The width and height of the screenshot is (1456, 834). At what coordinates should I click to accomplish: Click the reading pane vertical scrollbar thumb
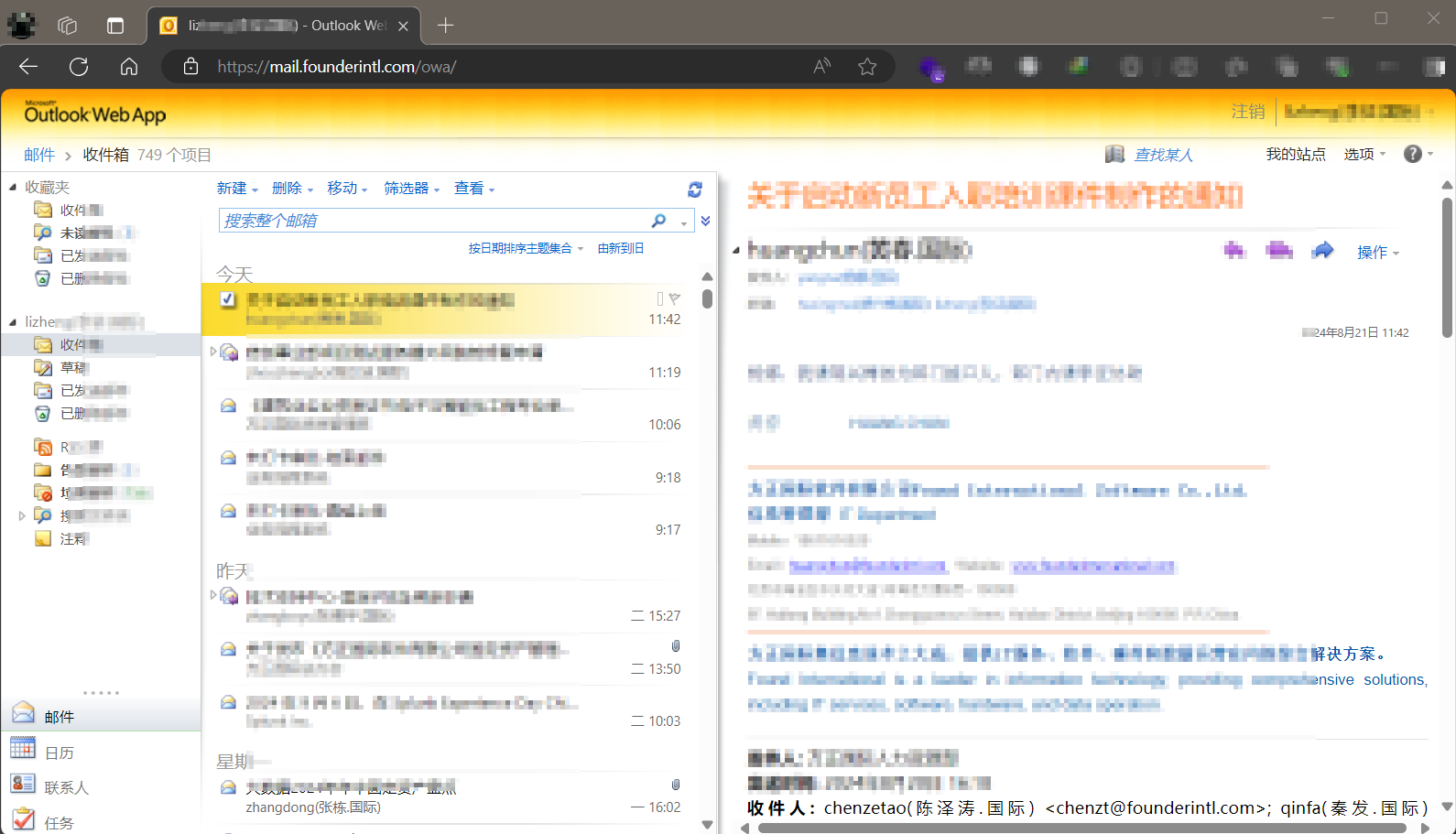(x=1447, y=267)
